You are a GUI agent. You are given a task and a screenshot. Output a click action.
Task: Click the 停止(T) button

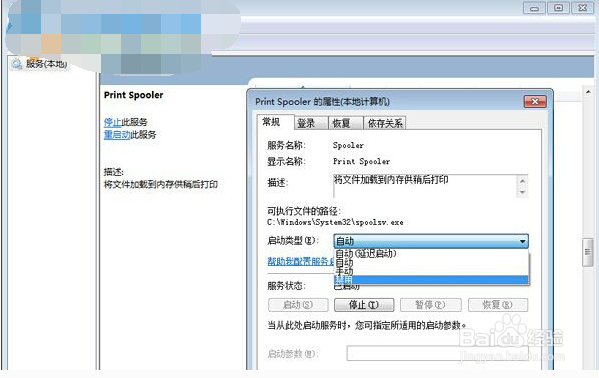[x=364, y=305]
